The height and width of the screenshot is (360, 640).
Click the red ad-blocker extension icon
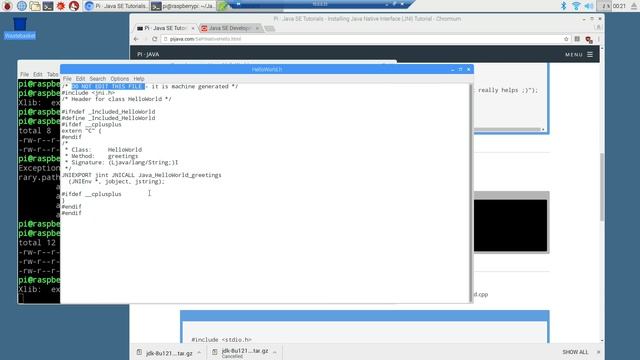(x=589, y=40)
